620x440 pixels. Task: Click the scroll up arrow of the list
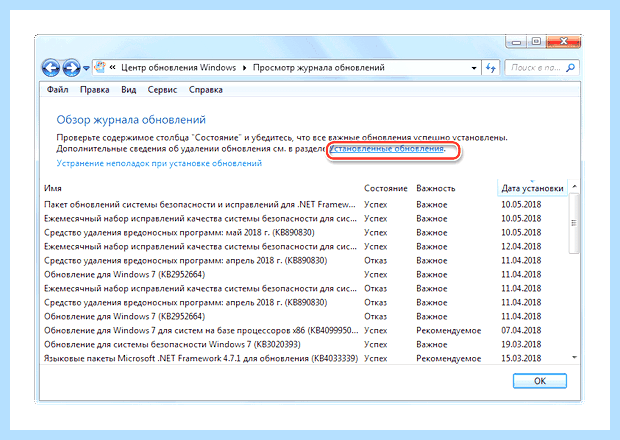pyautogui.click(x=575, y=186)
